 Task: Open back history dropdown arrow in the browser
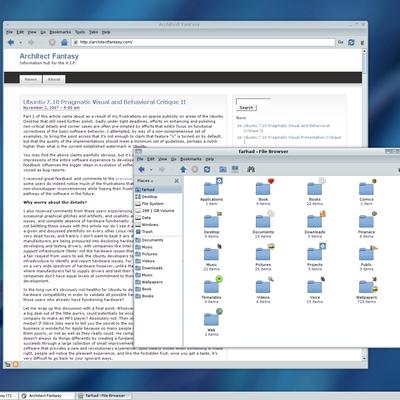(x=20, y=43)
